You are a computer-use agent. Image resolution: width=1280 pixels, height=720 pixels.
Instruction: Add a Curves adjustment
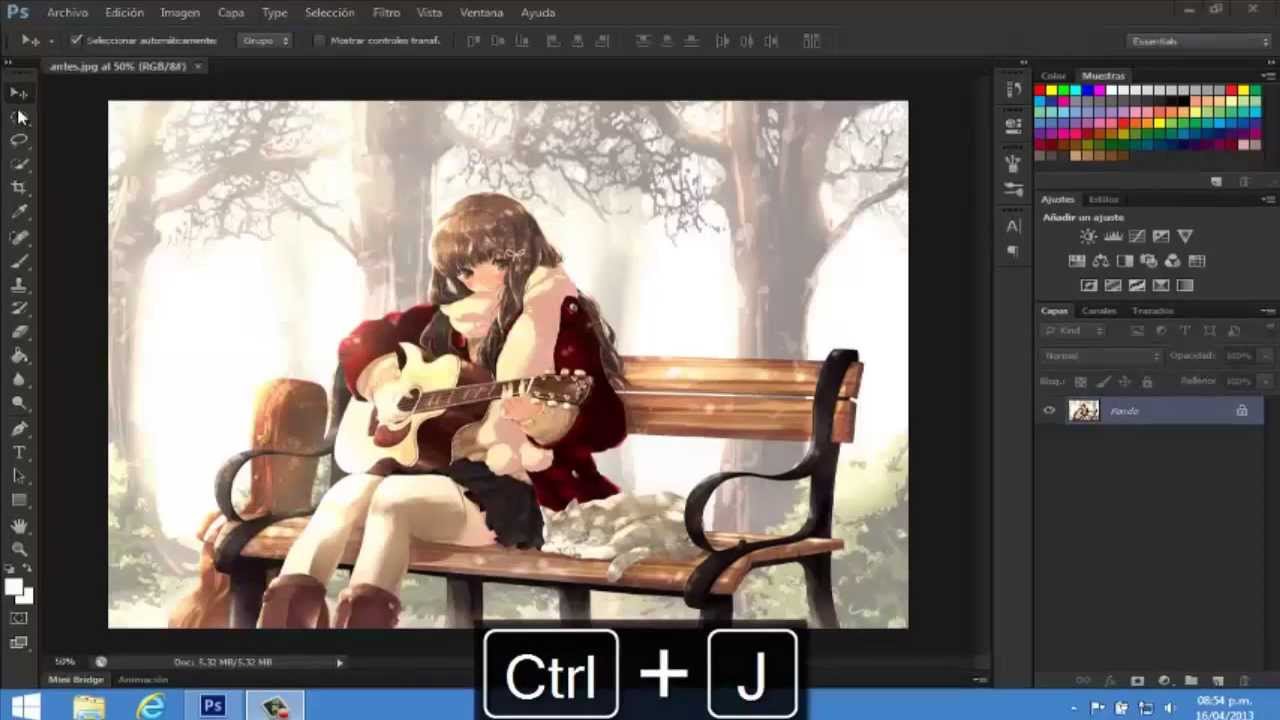(x=1137, y=237)
